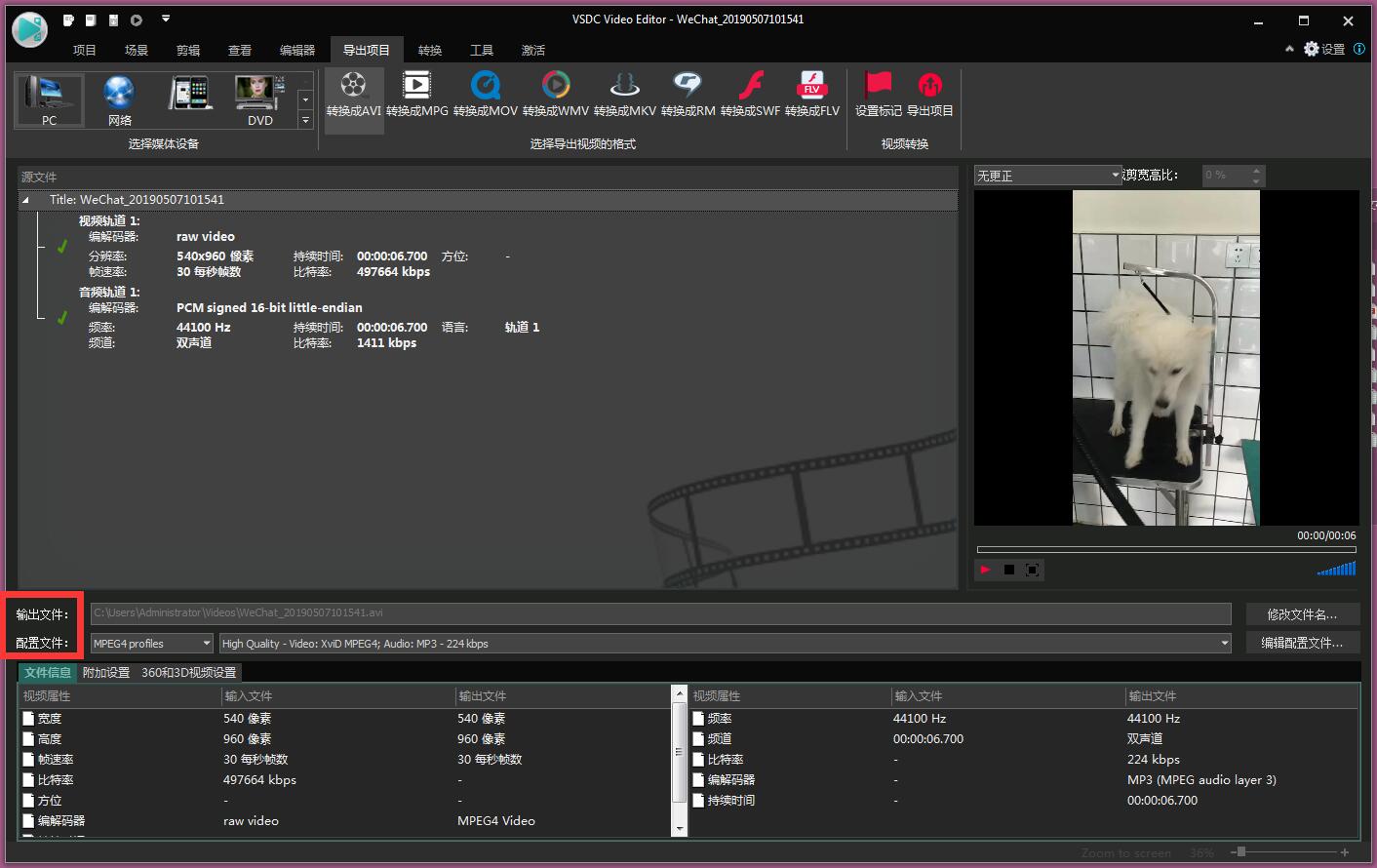
Task: Play the preview video
Action: [x=986, y=570]
